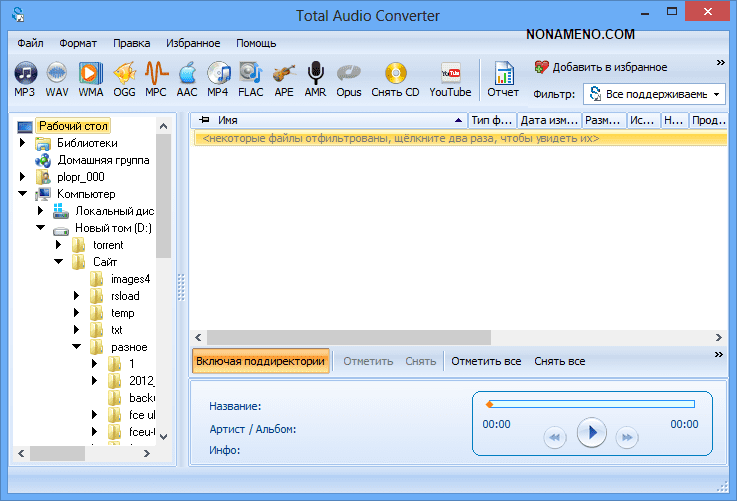737x501 pixels.
Task: Click the audio playback position slider
Action: [590, 404]
